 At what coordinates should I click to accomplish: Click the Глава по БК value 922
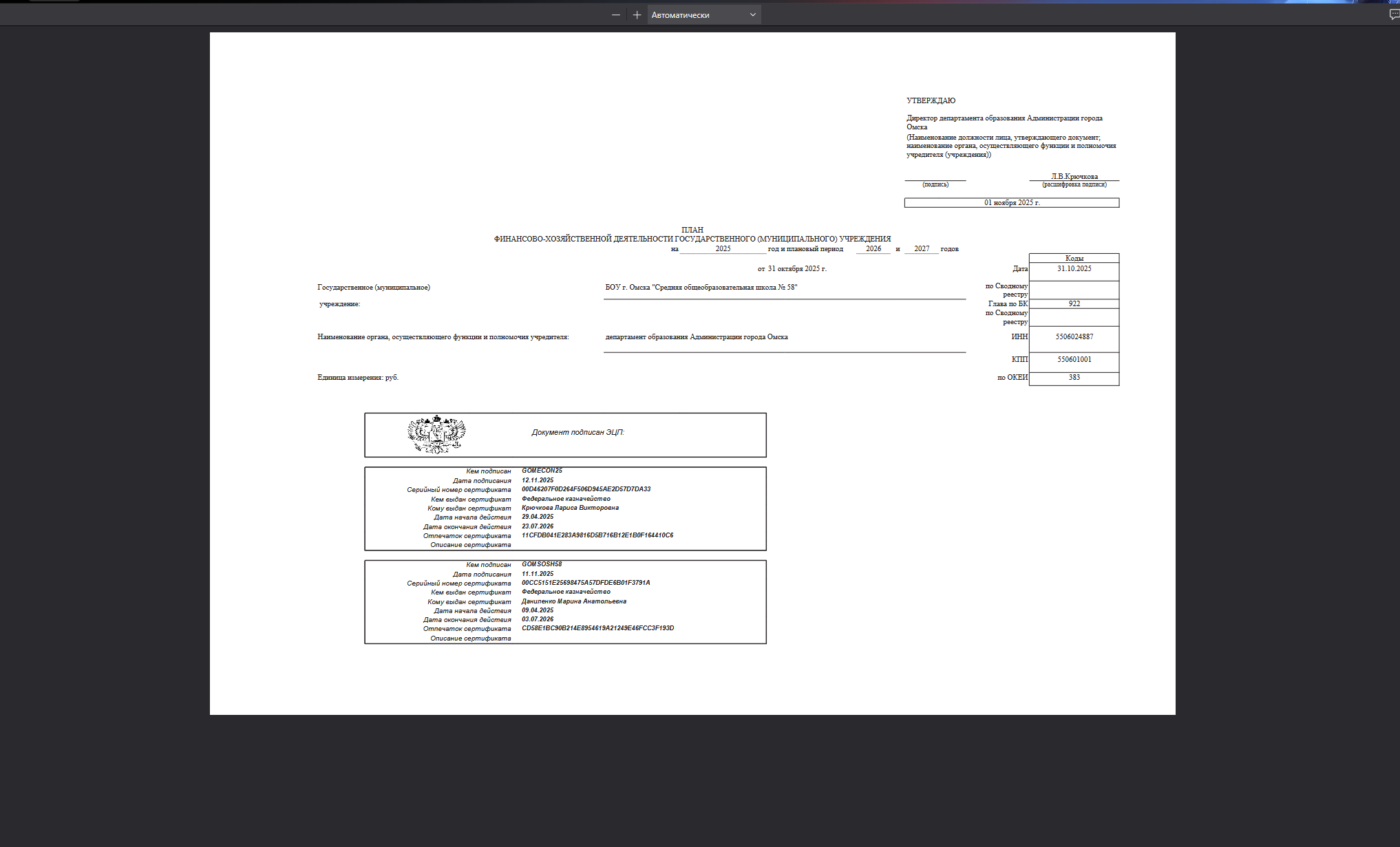tap(1074, 303)
